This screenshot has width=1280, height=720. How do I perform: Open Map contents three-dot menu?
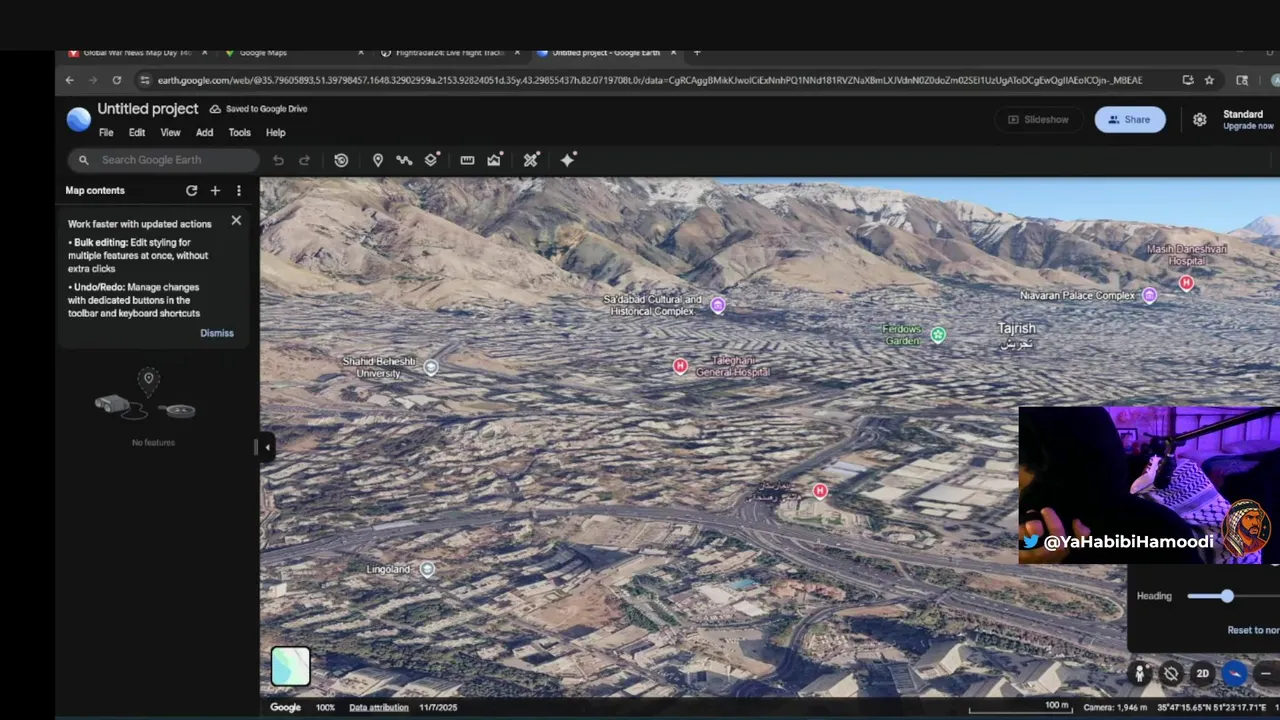click(238, 191)
